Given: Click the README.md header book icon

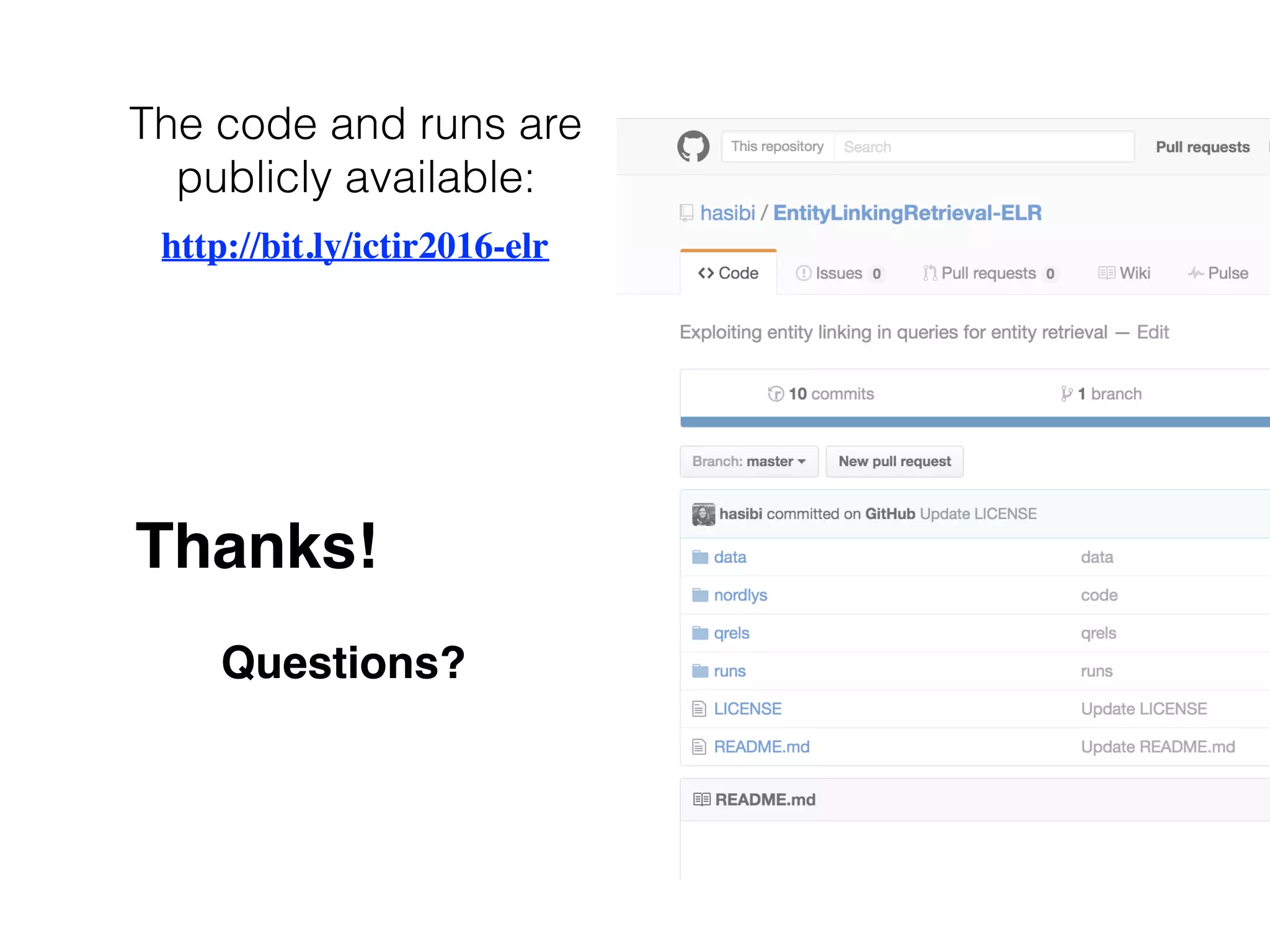Looking at the screenshot, I should pyautogui.click(x=702, y=800).
